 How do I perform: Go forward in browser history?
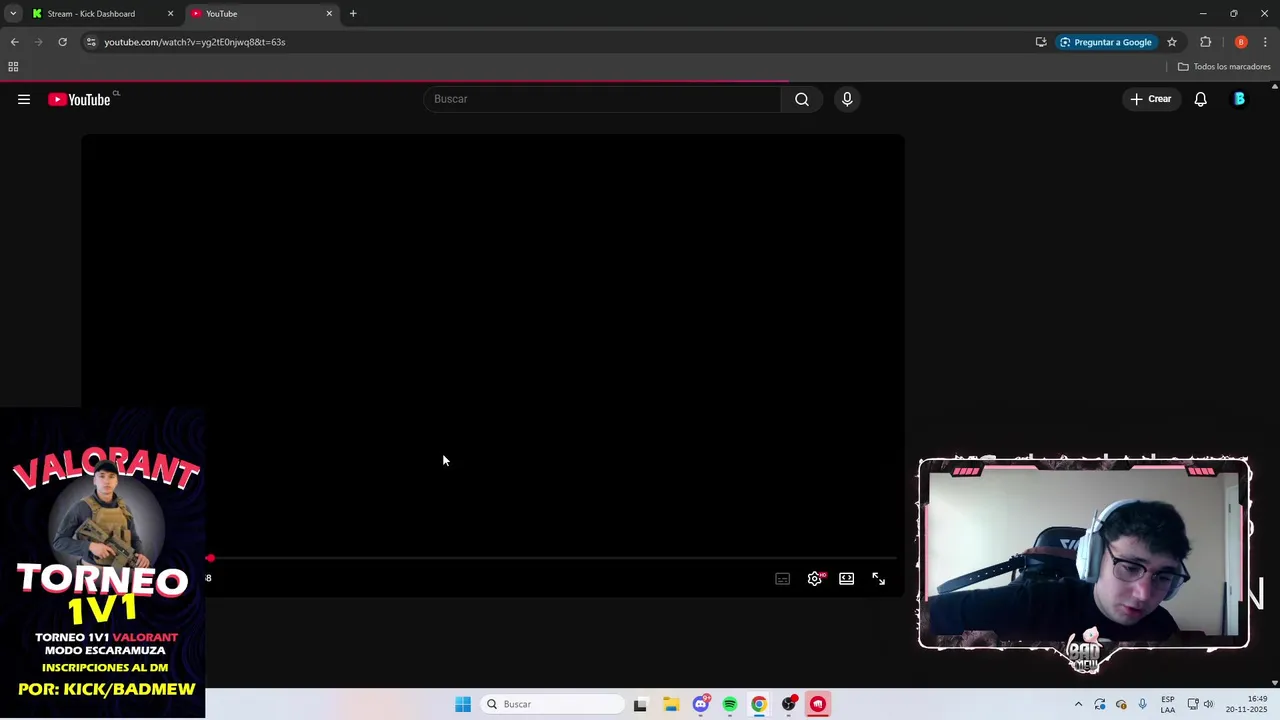pos(38,42)
